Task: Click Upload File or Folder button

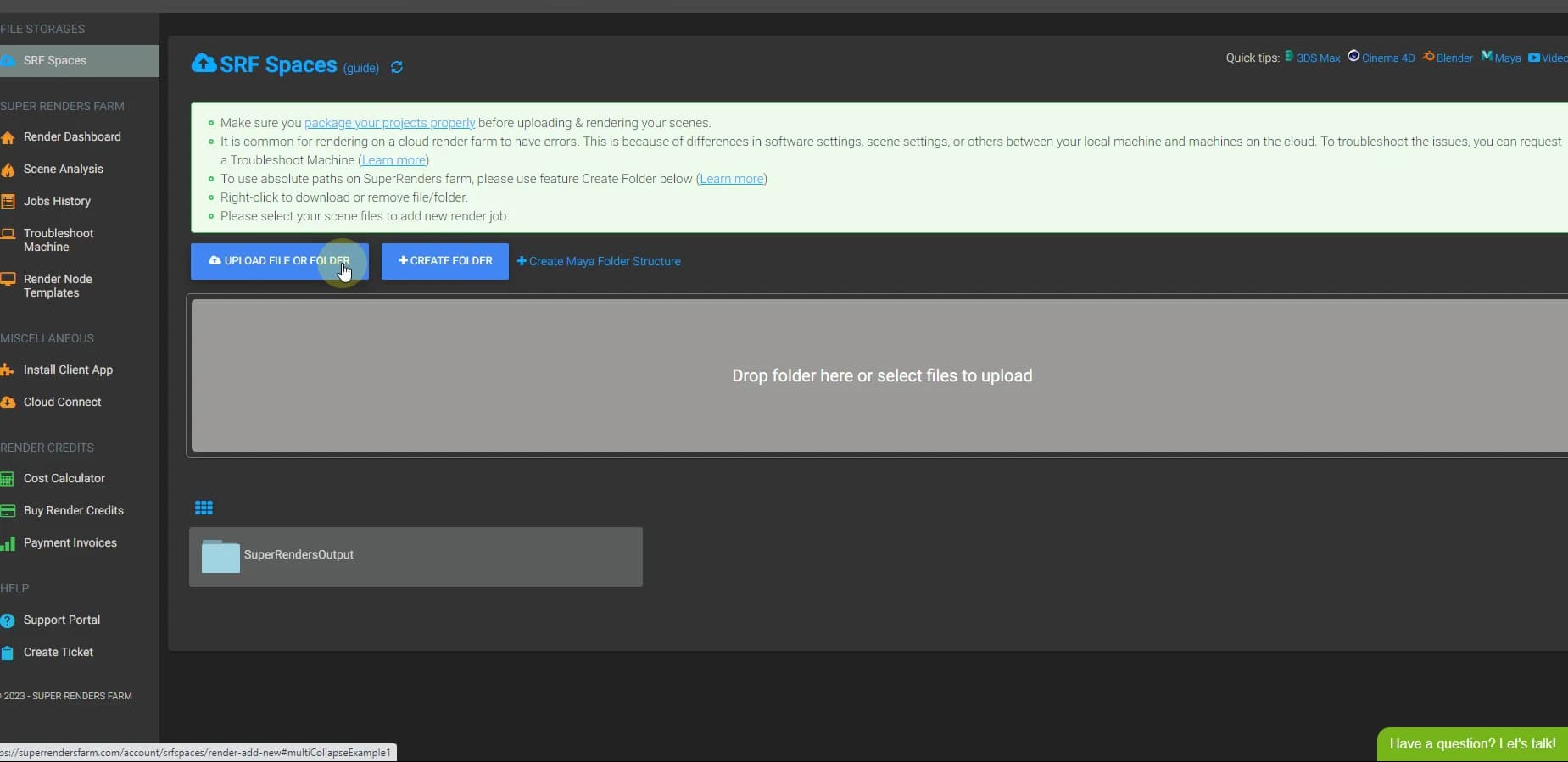Action: point(280,261)
